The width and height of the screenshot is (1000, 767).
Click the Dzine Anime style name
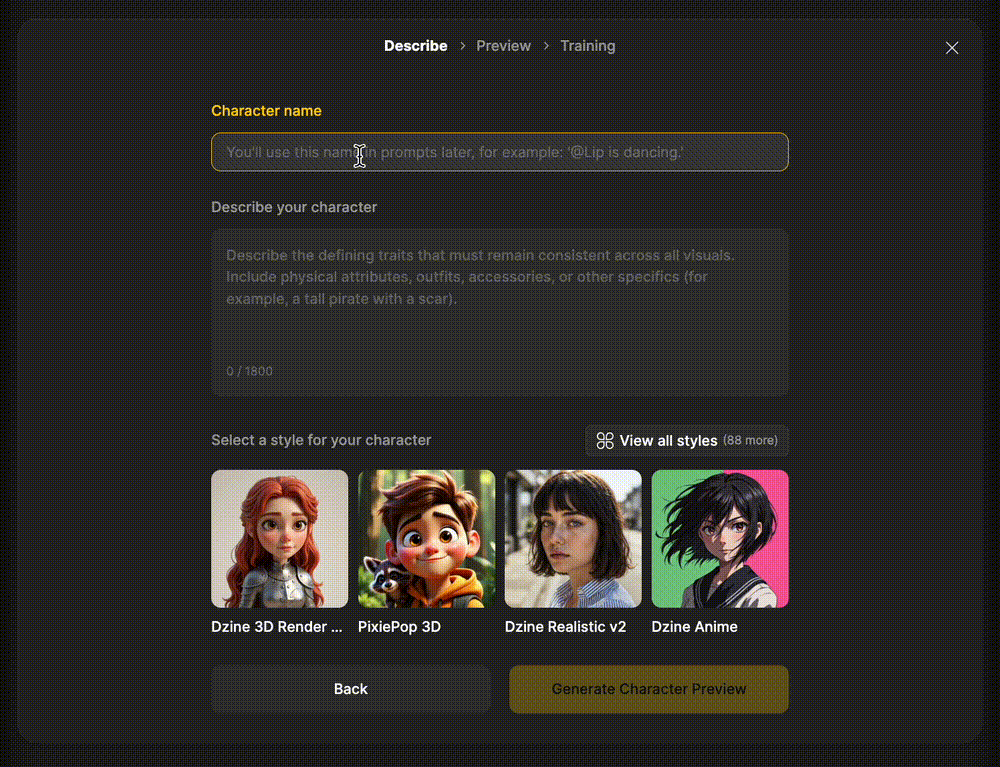pyautogui.click(x=694, y=627)
